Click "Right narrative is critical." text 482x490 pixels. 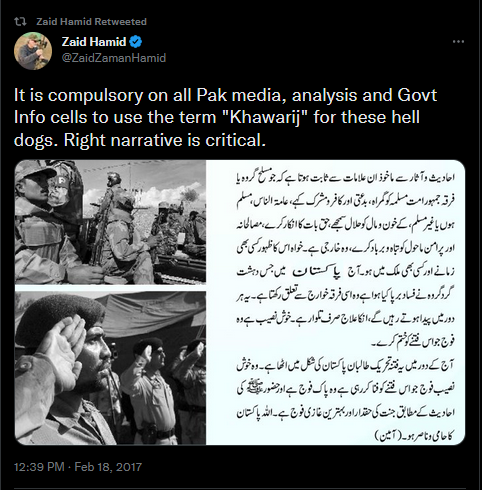pyautogui.click(x=165, y=140)
